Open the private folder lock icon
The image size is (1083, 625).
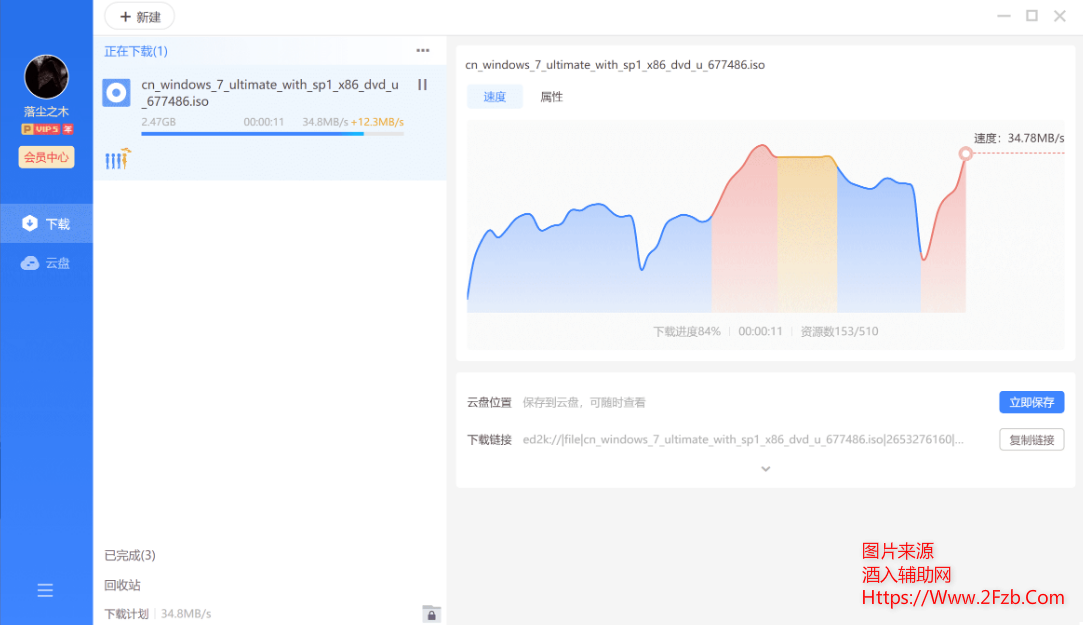click(431, 614)
